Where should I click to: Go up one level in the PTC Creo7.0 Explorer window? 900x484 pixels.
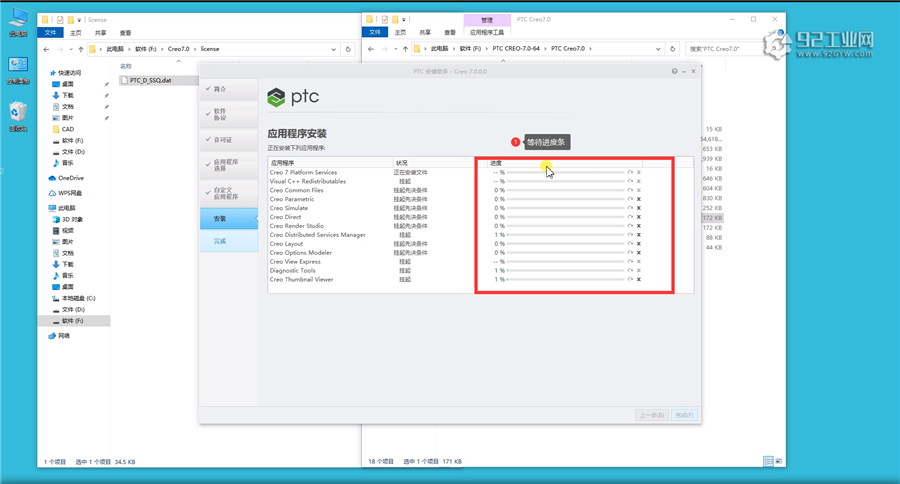point(405,49)
